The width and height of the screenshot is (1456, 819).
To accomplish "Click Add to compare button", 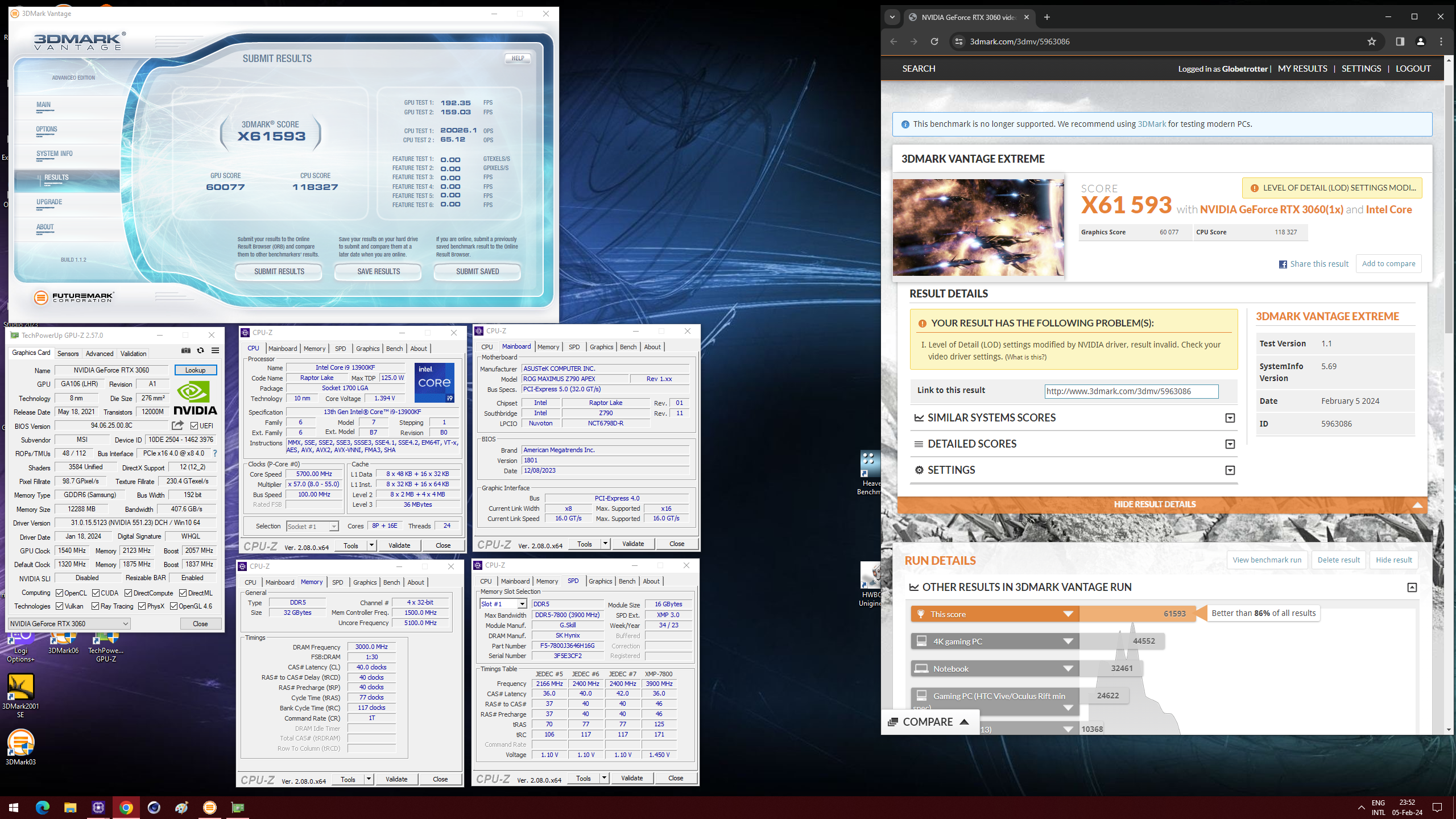I will (x=1388, y=264).
